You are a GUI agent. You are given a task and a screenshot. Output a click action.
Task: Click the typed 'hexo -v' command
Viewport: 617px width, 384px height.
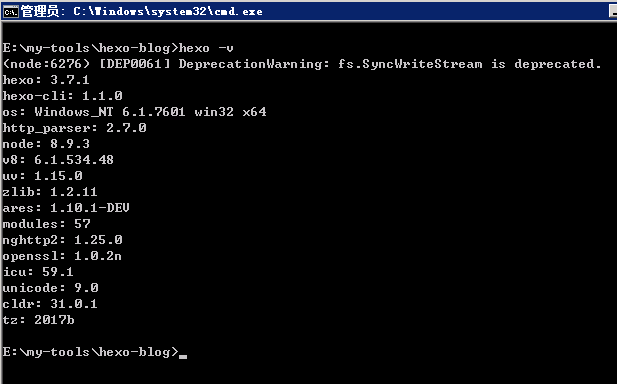click(206, 48)
